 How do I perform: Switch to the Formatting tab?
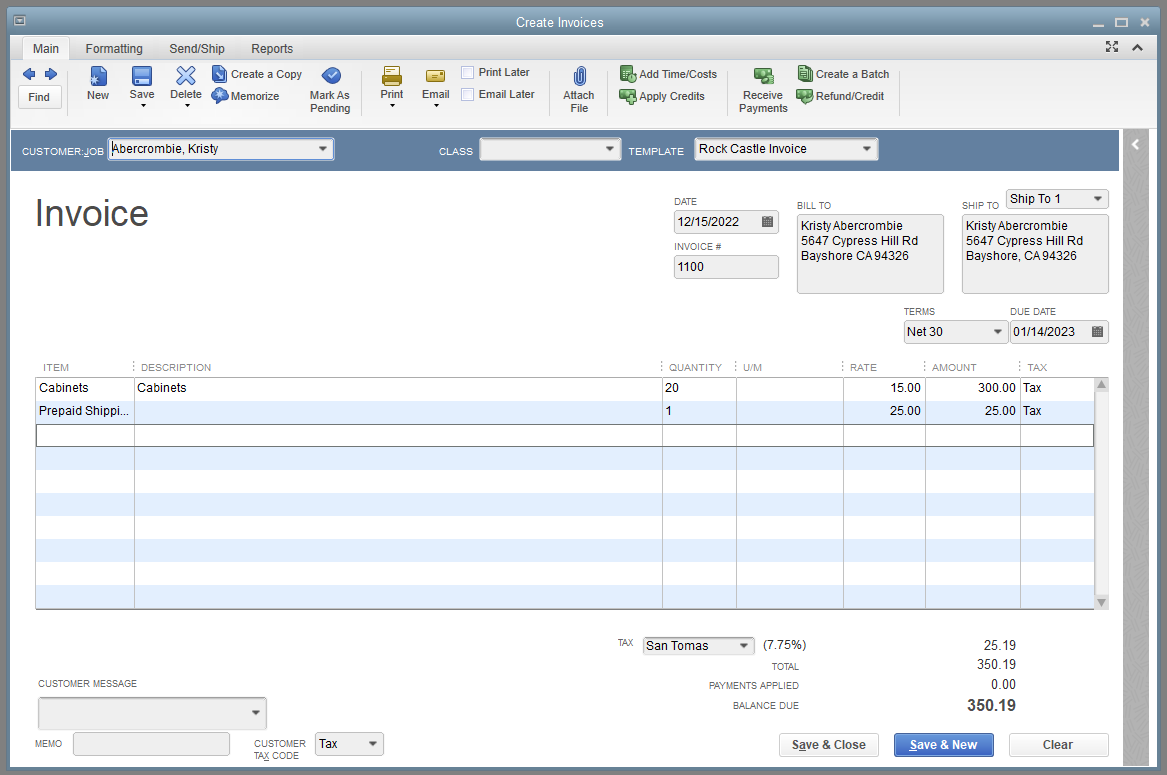click(x=113, y=48)
